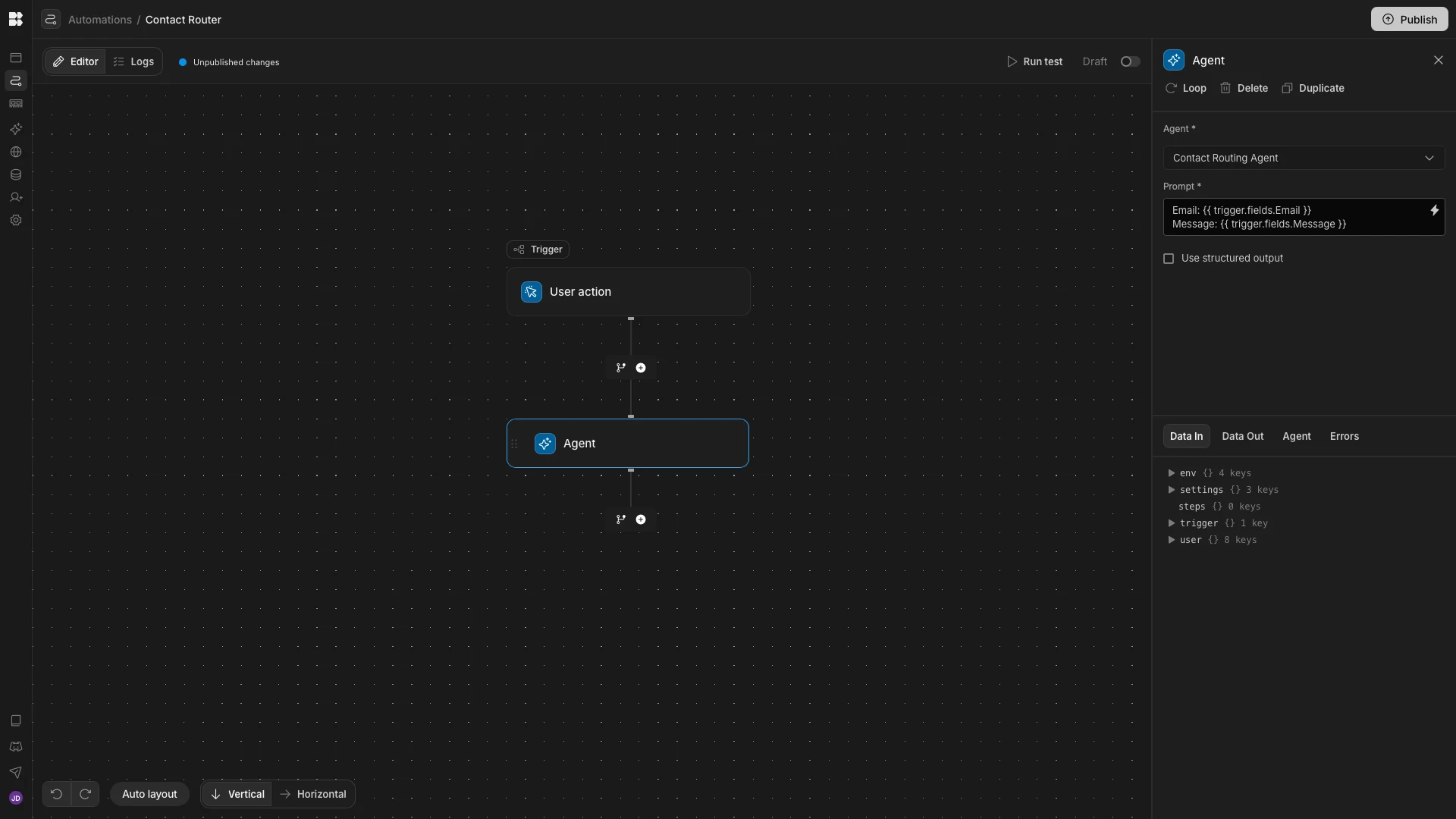This screenshot has height=819, width=1456.
Task: Add a branch below the Agent node
Action: (x=621, y=519)
